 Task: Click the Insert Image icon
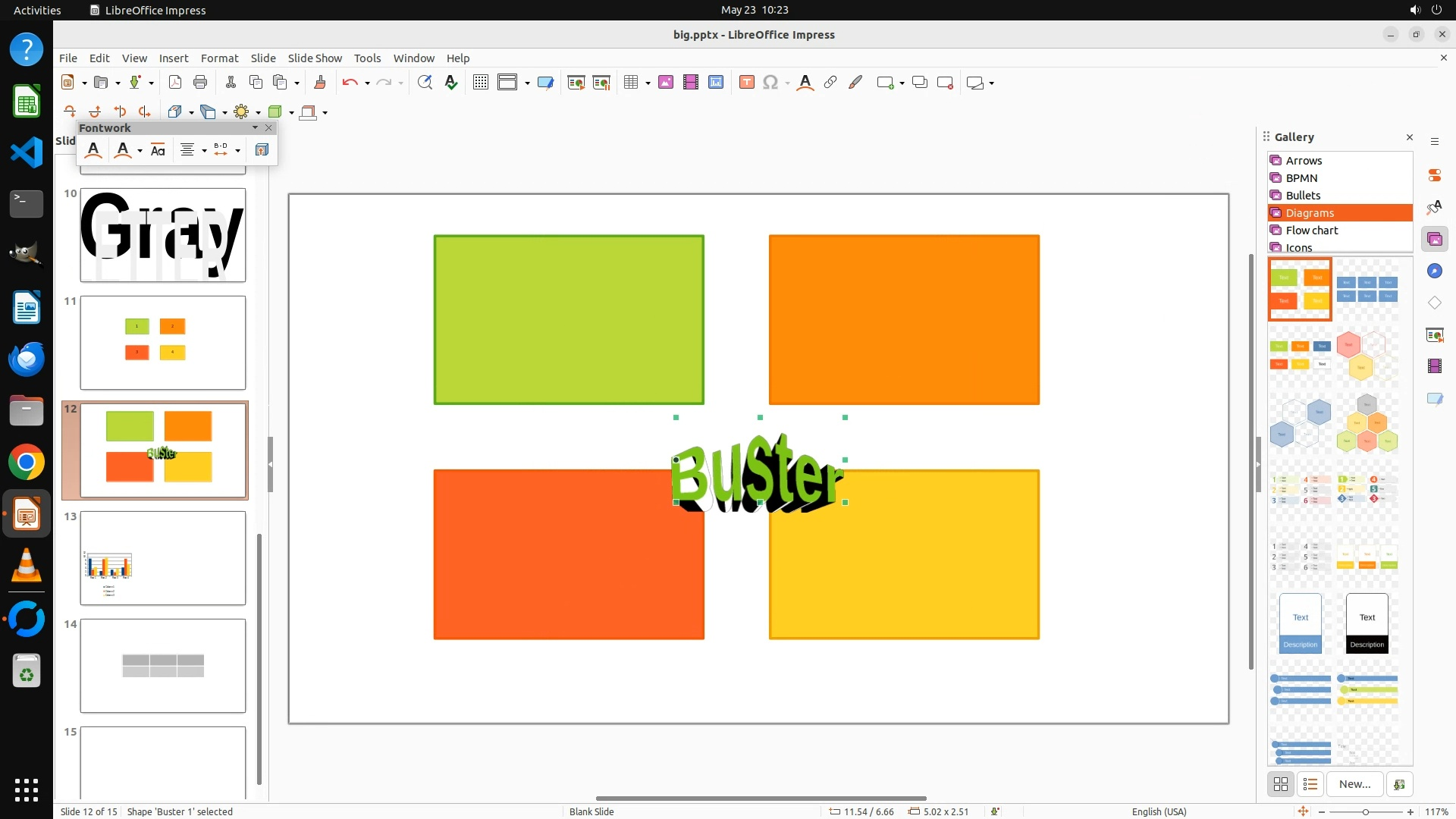pyautogui.click(x=666, y=83)
